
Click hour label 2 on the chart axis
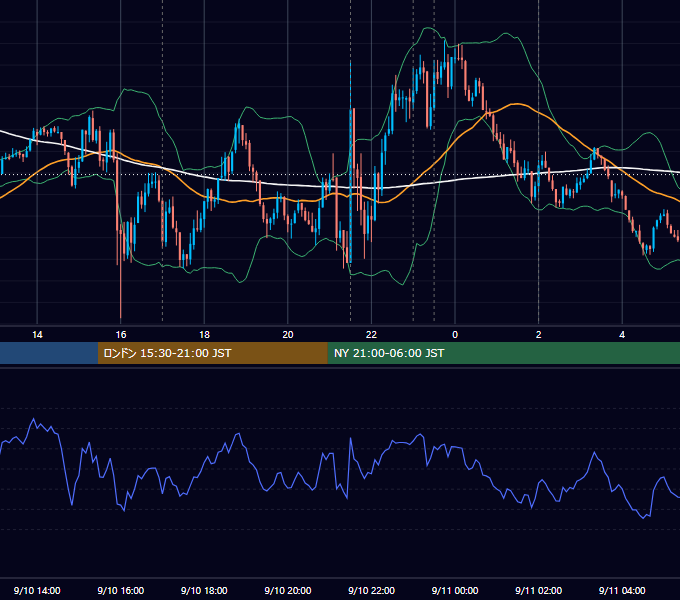point(539,335)
